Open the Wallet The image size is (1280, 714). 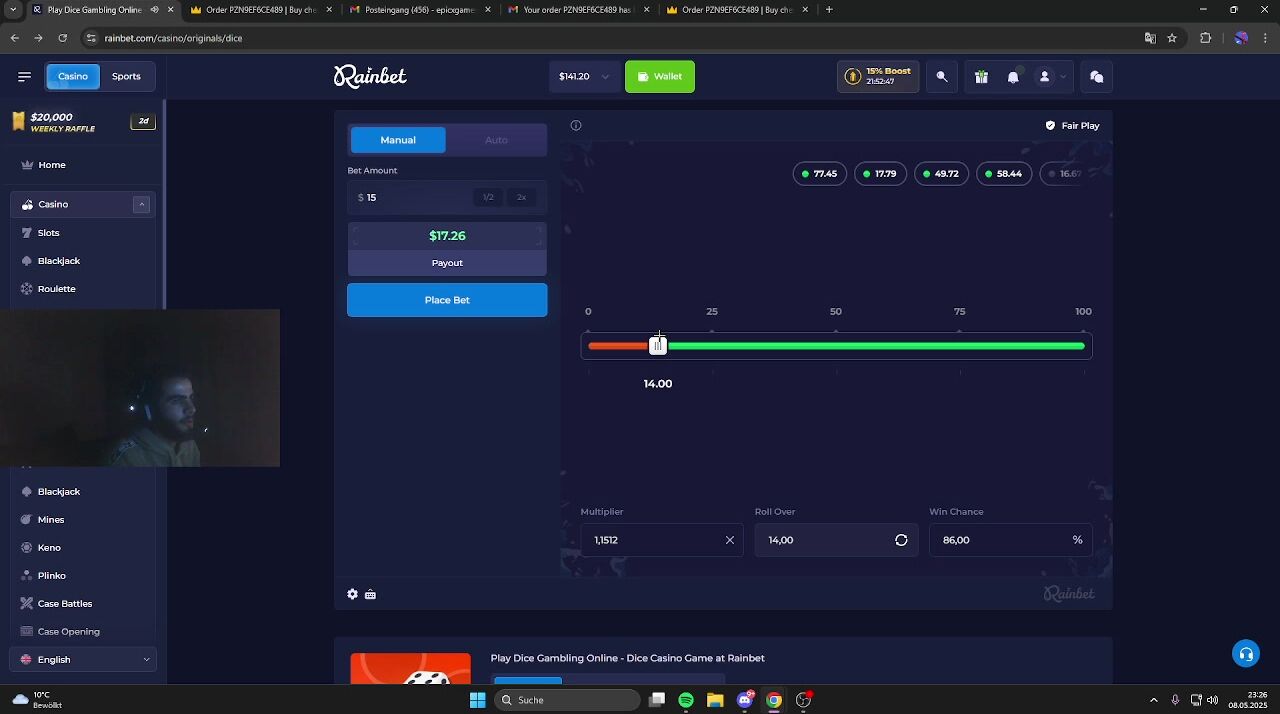click(660, 77)
